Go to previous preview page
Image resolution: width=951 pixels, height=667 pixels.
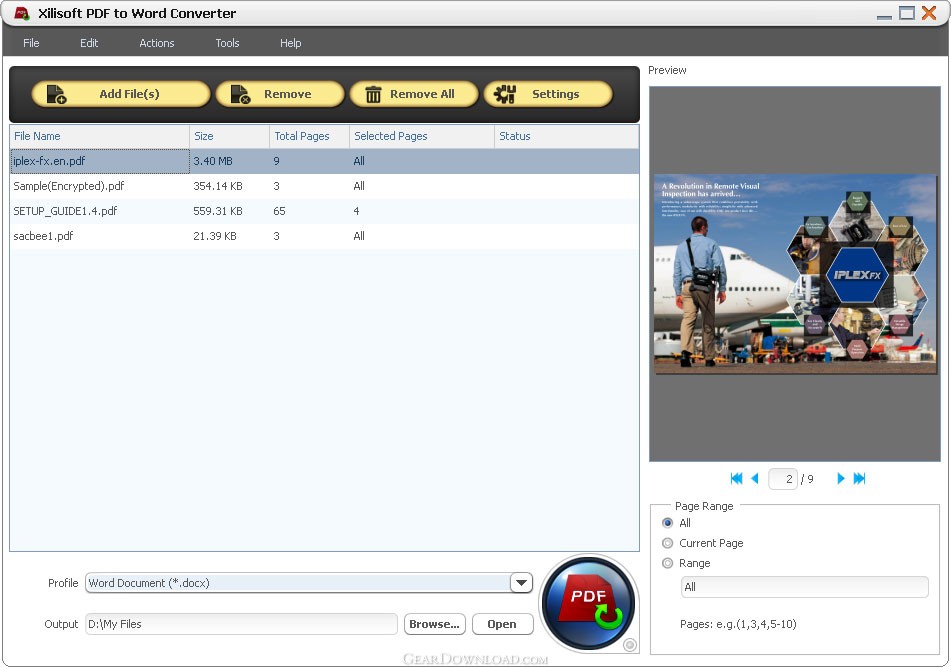pyautogui.click(x=755, y=478)
